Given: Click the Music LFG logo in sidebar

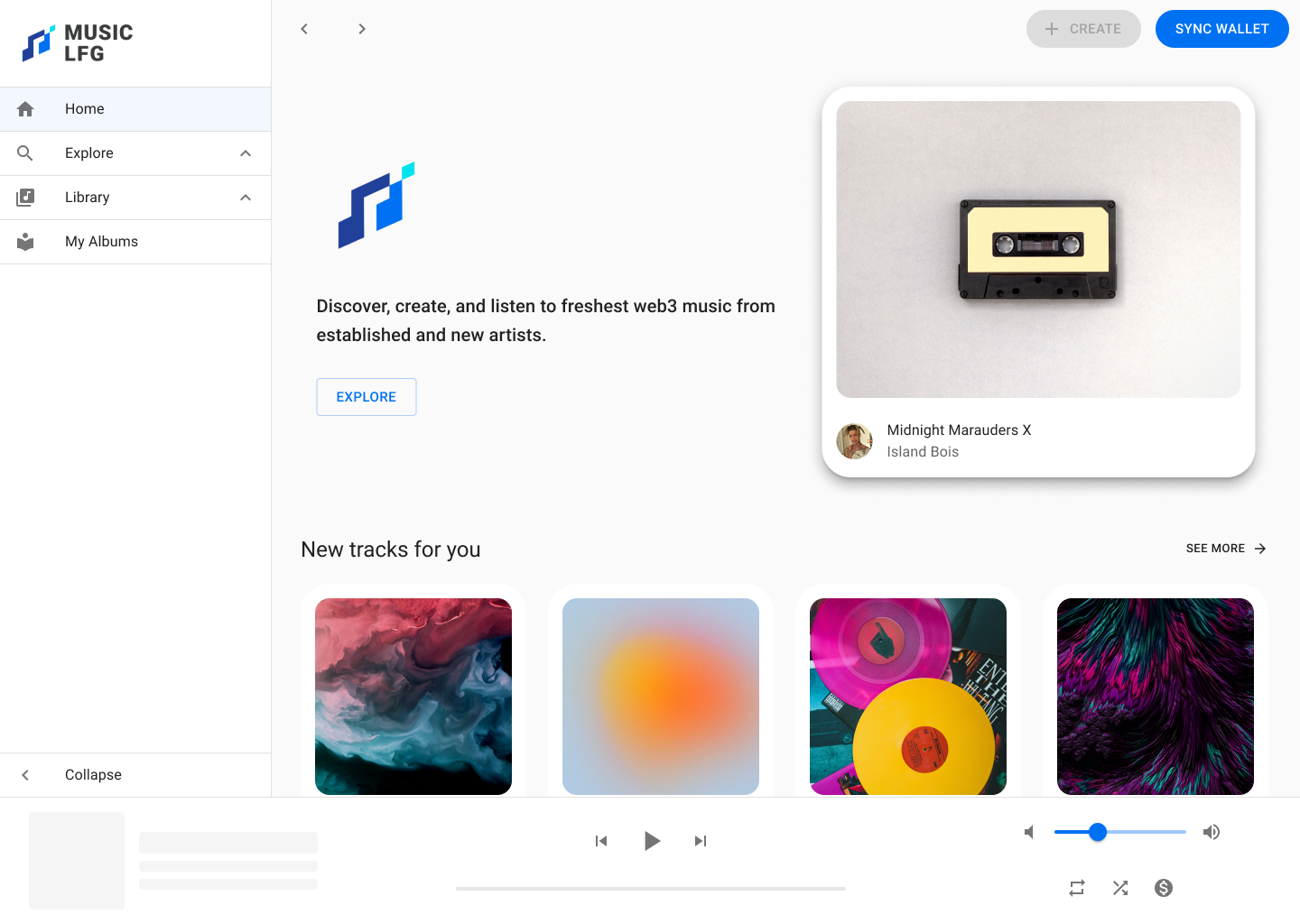Looking at the screenshot, I should click(x=78, y=43).
